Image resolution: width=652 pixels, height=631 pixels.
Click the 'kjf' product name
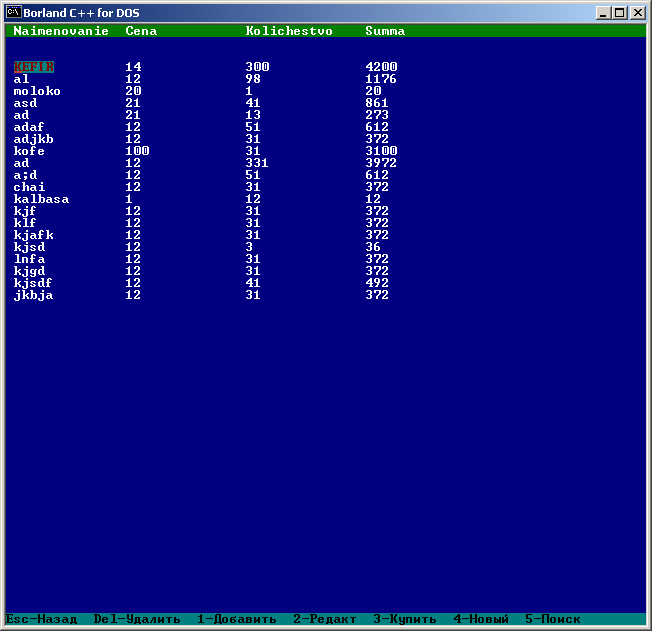click(25, 211)
